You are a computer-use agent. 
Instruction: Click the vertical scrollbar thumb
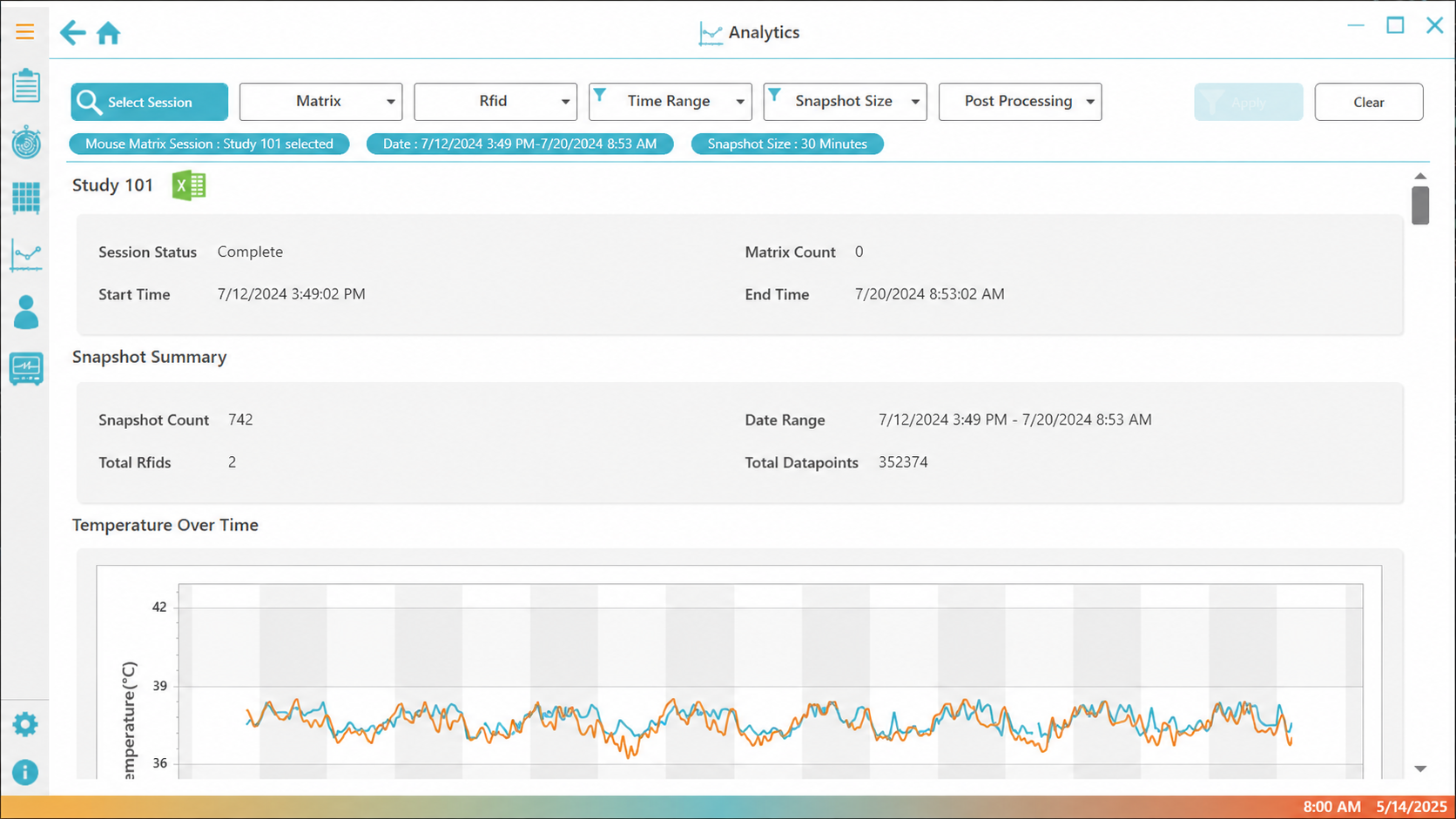pyautogui.click(x=1420, y=205)
